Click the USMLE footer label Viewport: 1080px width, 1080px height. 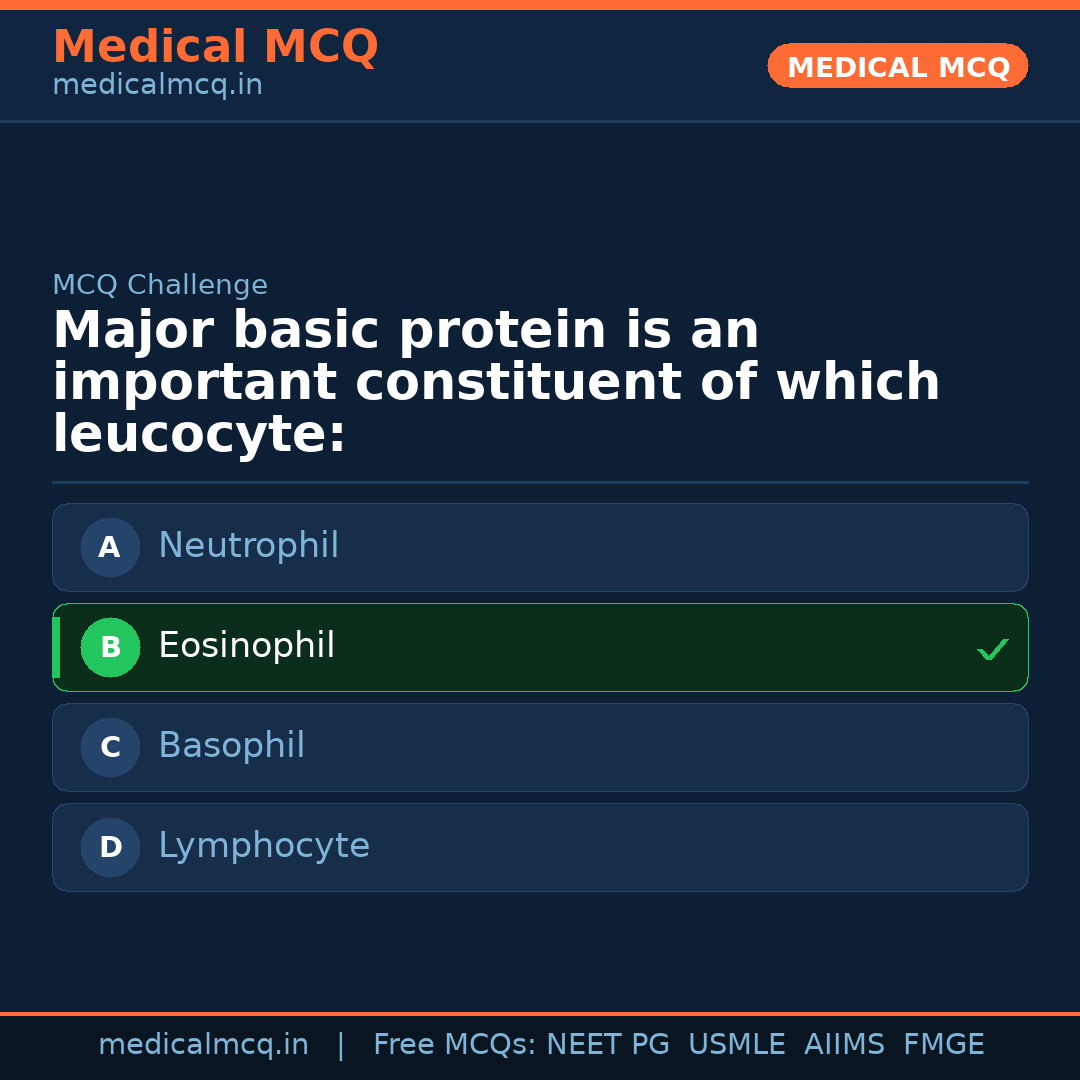point(736,1045)
